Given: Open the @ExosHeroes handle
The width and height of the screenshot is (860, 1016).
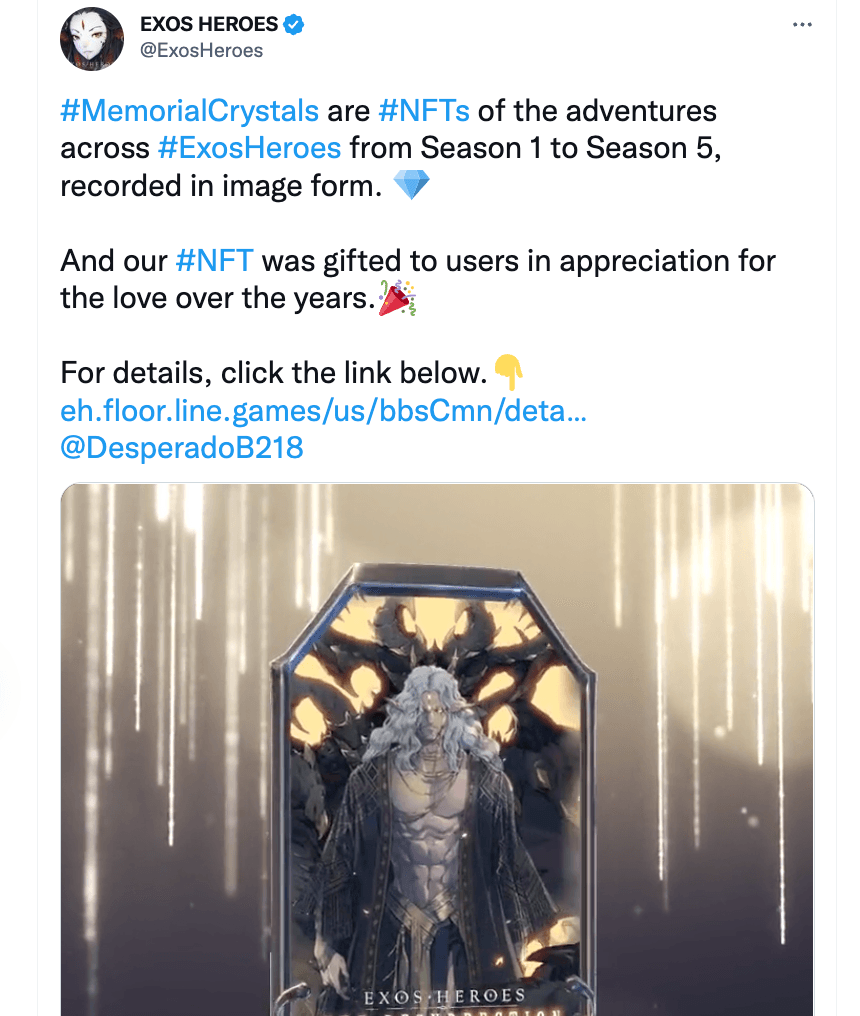Looking at the screenshot, I should (x=202, y=51).
